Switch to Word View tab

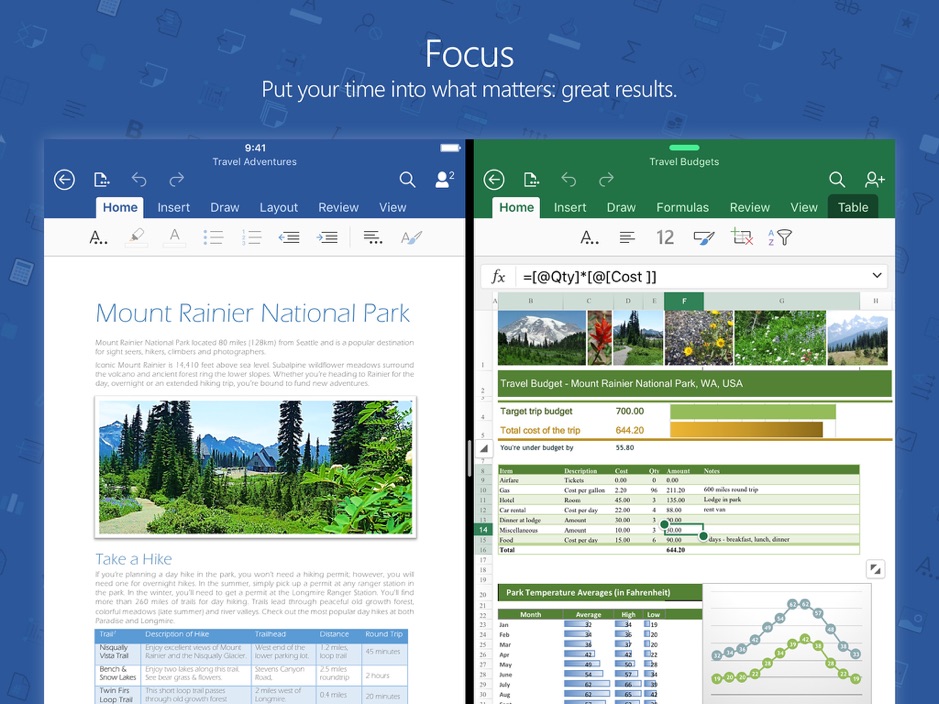(392, 207)
